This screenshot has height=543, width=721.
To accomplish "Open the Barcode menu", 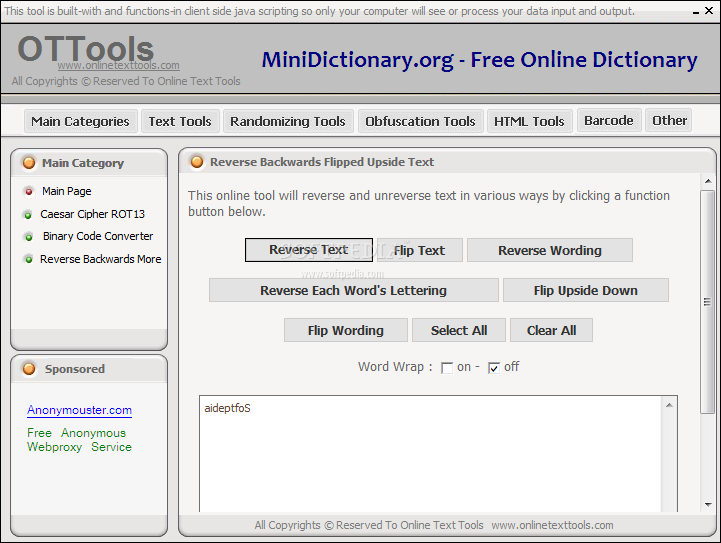I will click(x=609, y=120).
